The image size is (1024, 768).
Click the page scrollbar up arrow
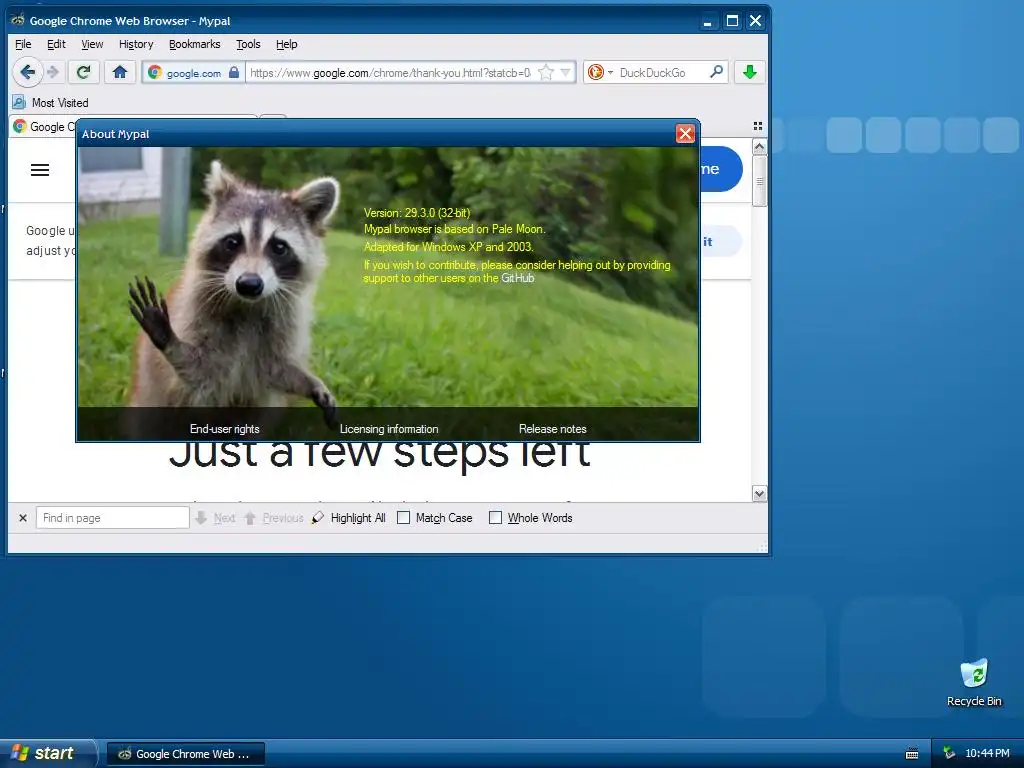pyautogui.click(x=759, y=147)
